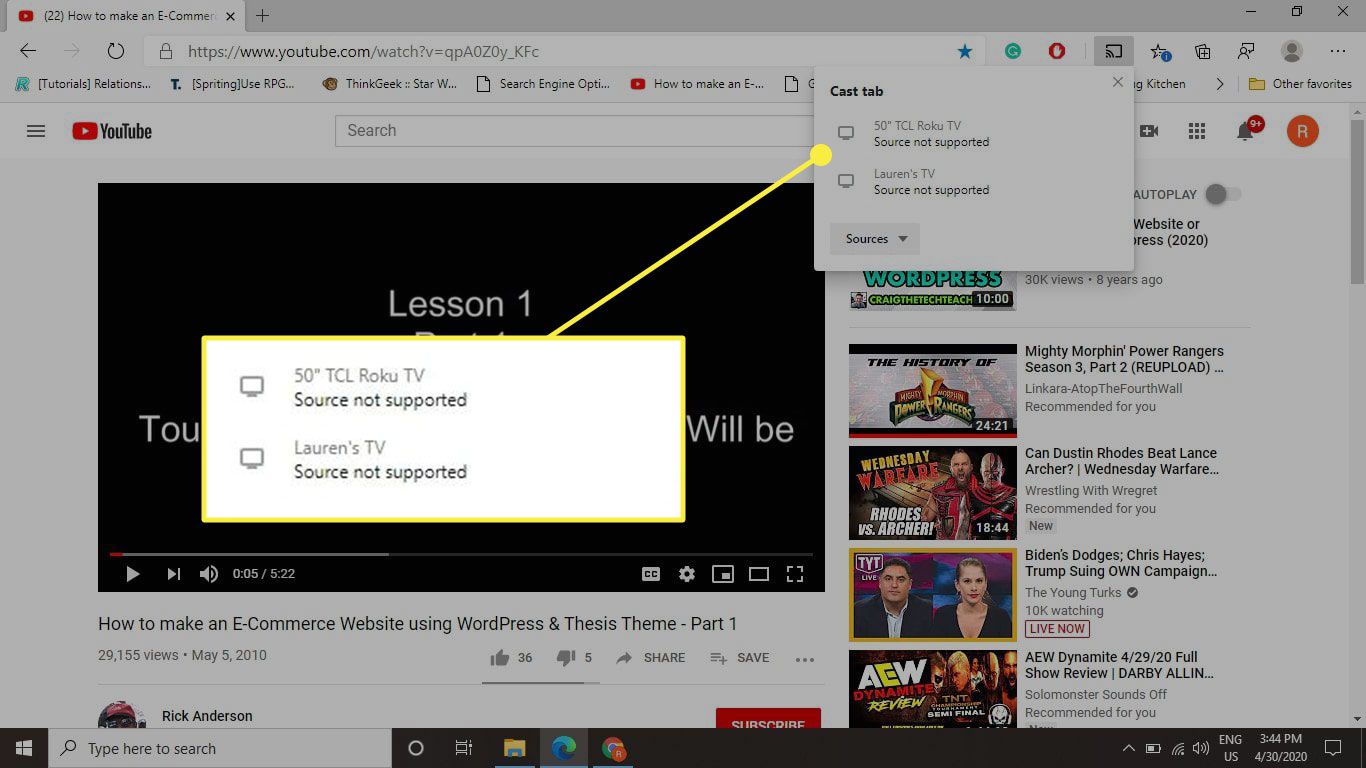The width and height of the screenshot is (1366, 768).
Task: Open Mighty Morphin' Power Rangers video thumbnail
Action: pos(932,390)
